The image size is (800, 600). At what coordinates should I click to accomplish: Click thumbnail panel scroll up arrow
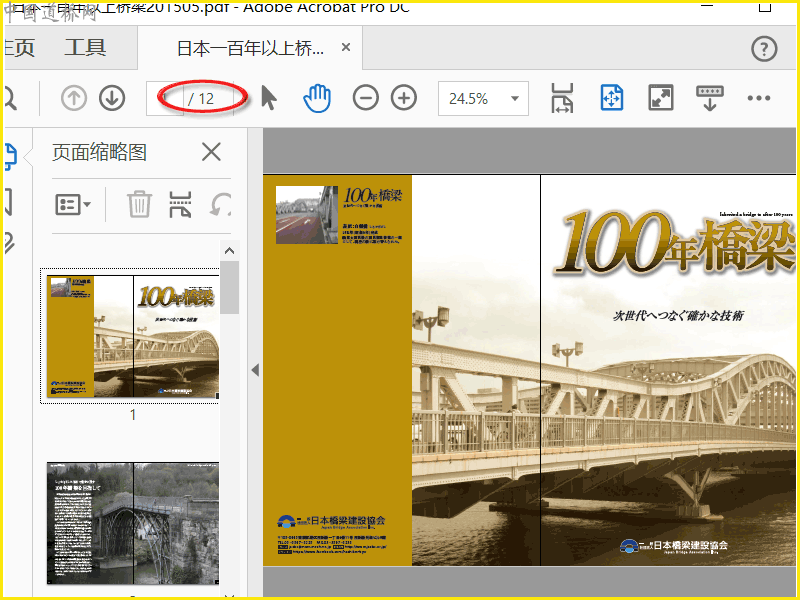coord(230,251)
